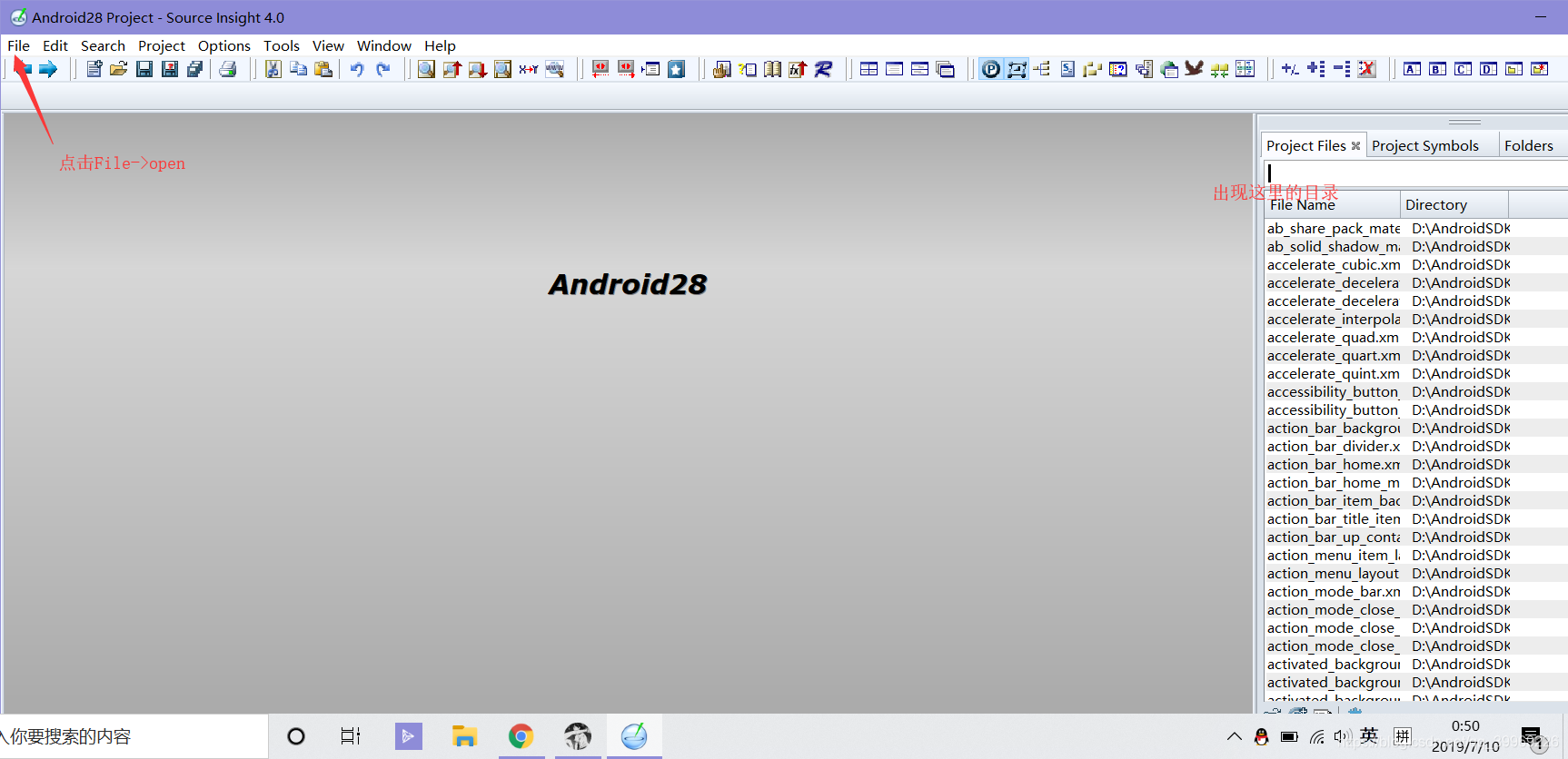Paste with the clipboard icon
The image size is (1568, 759).
(x=323, y=69)
